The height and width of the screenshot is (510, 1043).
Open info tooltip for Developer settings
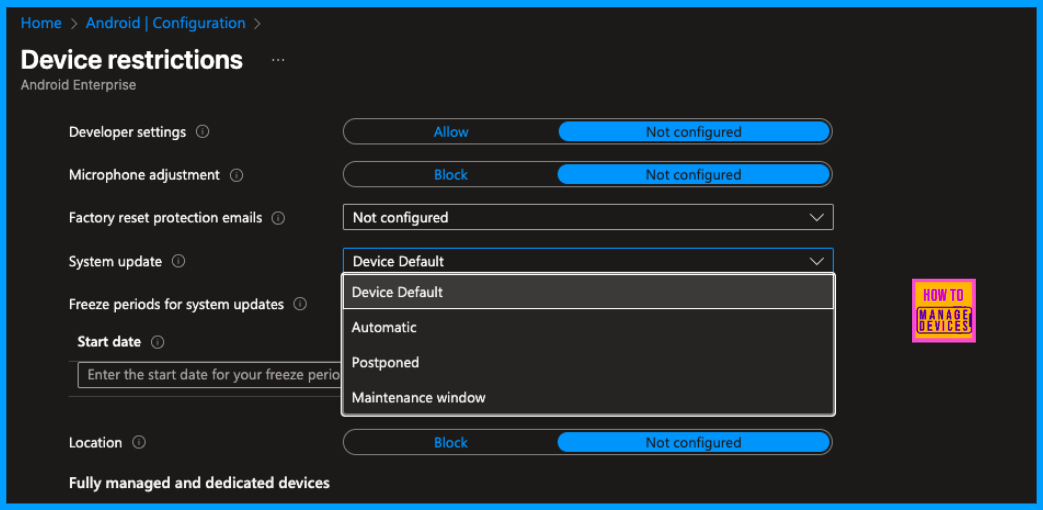(203, 132)
